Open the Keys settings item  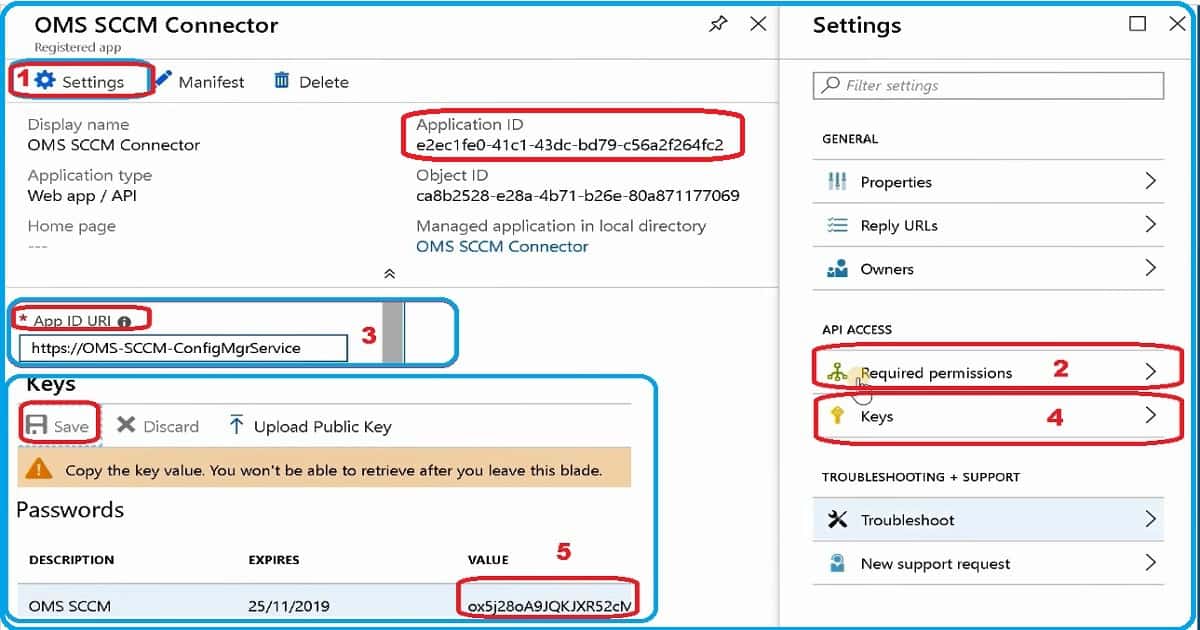[988, 416]
